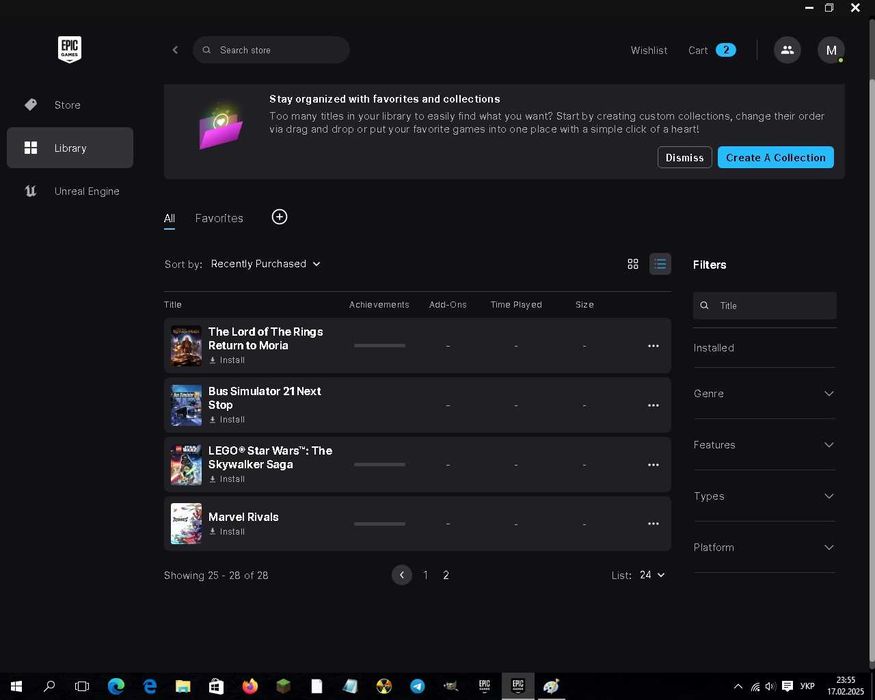Open Telegram from taskbar
The height and width of the screenshot is (700, 875).
417,686
